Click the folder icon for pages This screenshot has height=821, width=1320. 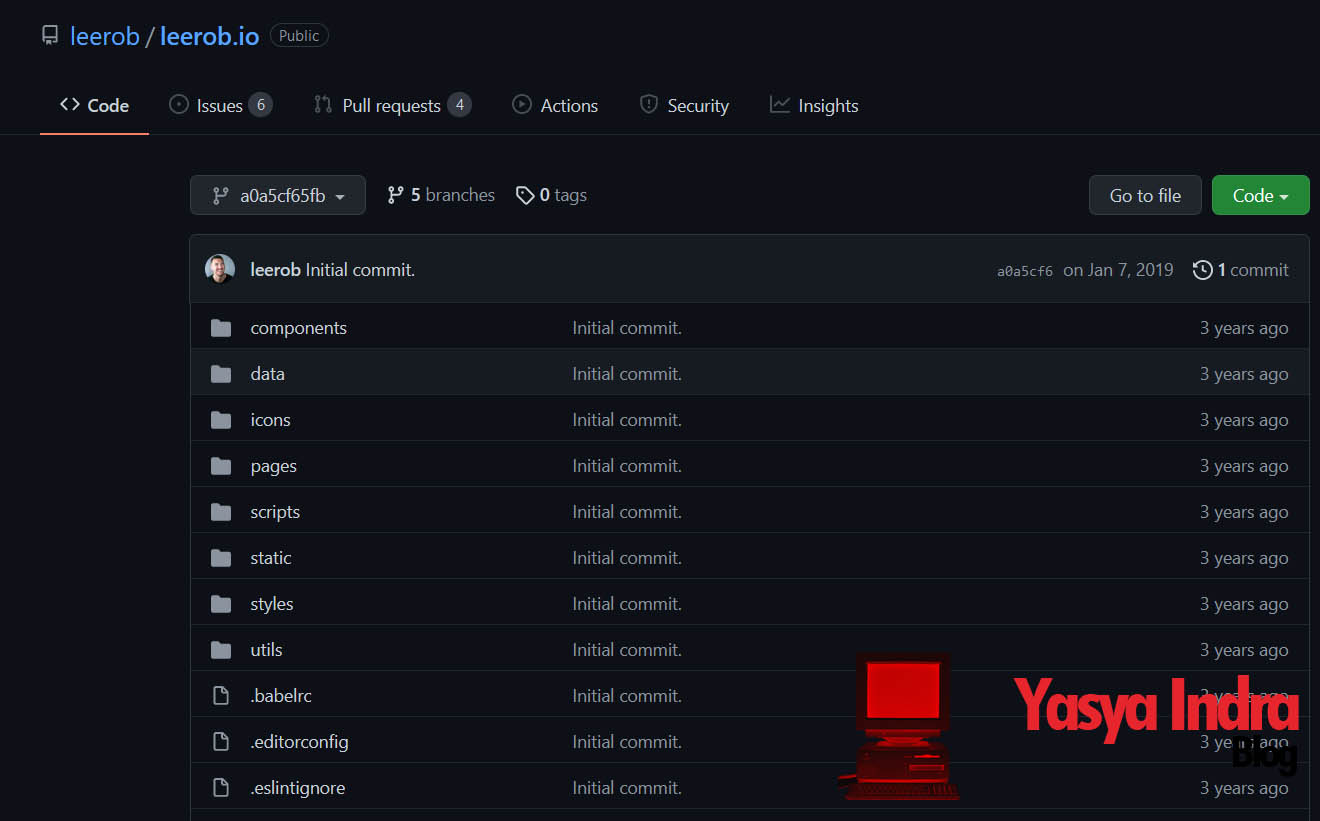tap(221, 466)
